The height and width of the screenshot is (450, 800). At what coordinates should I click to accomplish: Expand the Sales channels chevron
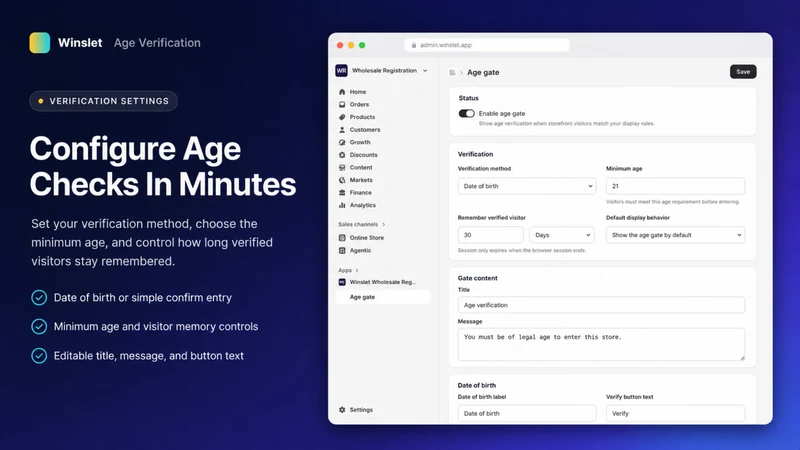coord(384,224)
